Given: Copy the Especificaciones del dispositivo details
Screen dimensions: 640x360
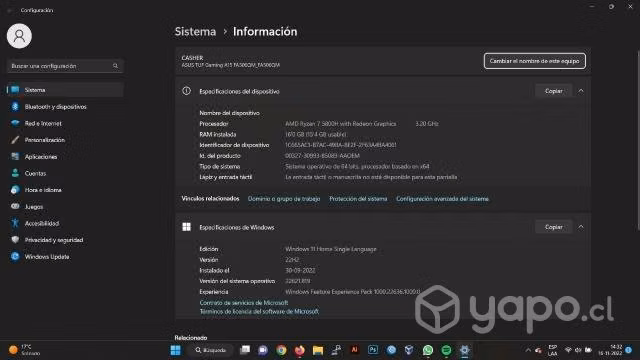Looking at the screenshot, I should pos(553,91).
